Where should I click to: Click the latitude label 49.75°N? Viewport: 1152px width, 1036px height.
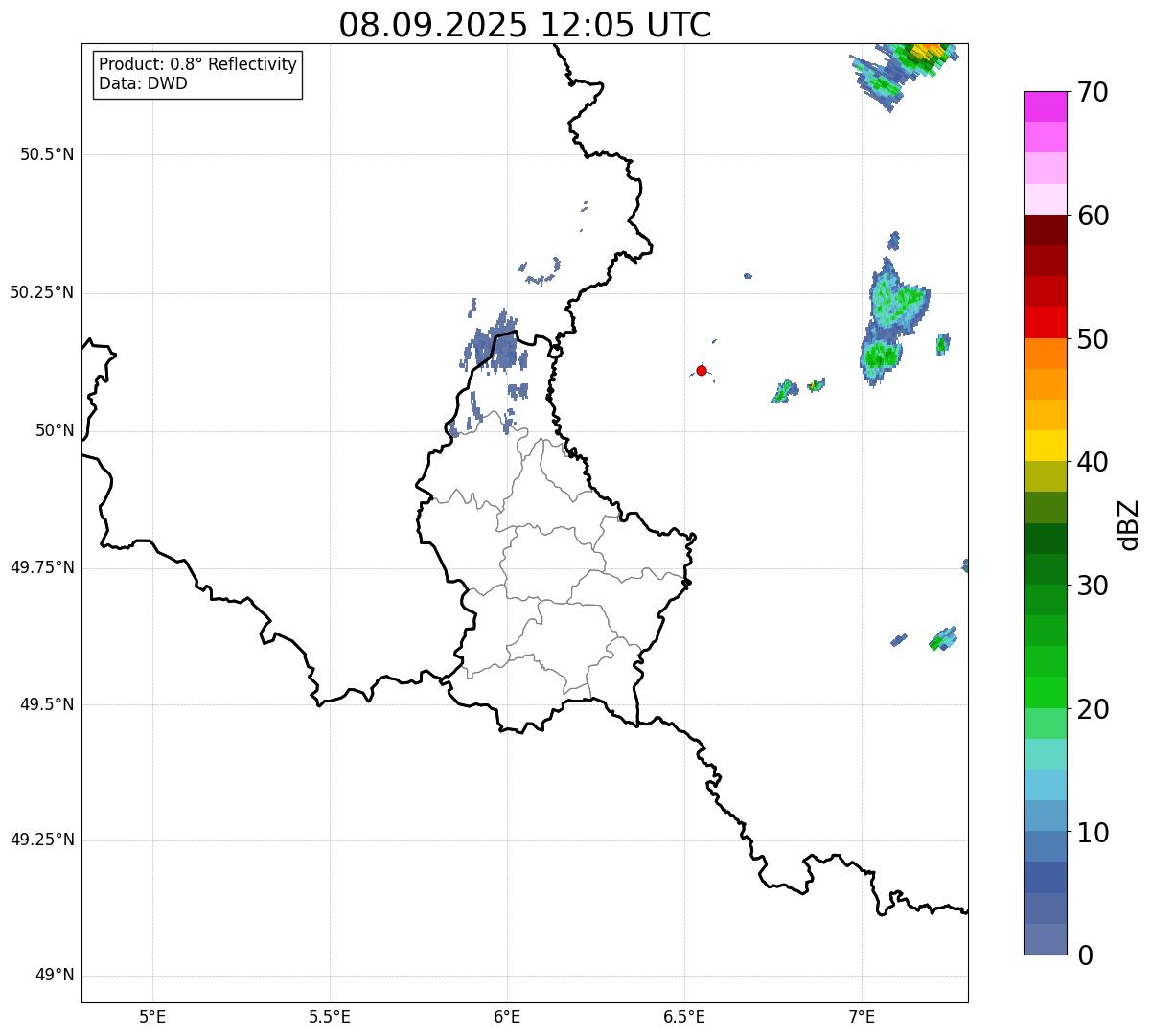point(41,567)
